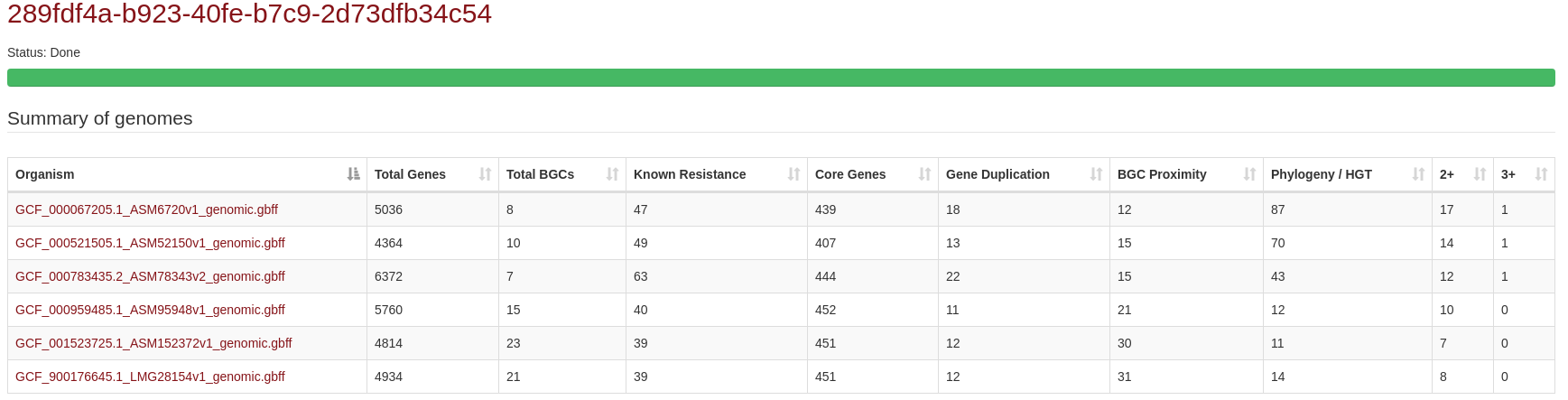Open GCF_000521505.1_ASM52150v1_genomic.gbff link
The height and width of the screenshot is (400, 1568).
click(150, 243)
